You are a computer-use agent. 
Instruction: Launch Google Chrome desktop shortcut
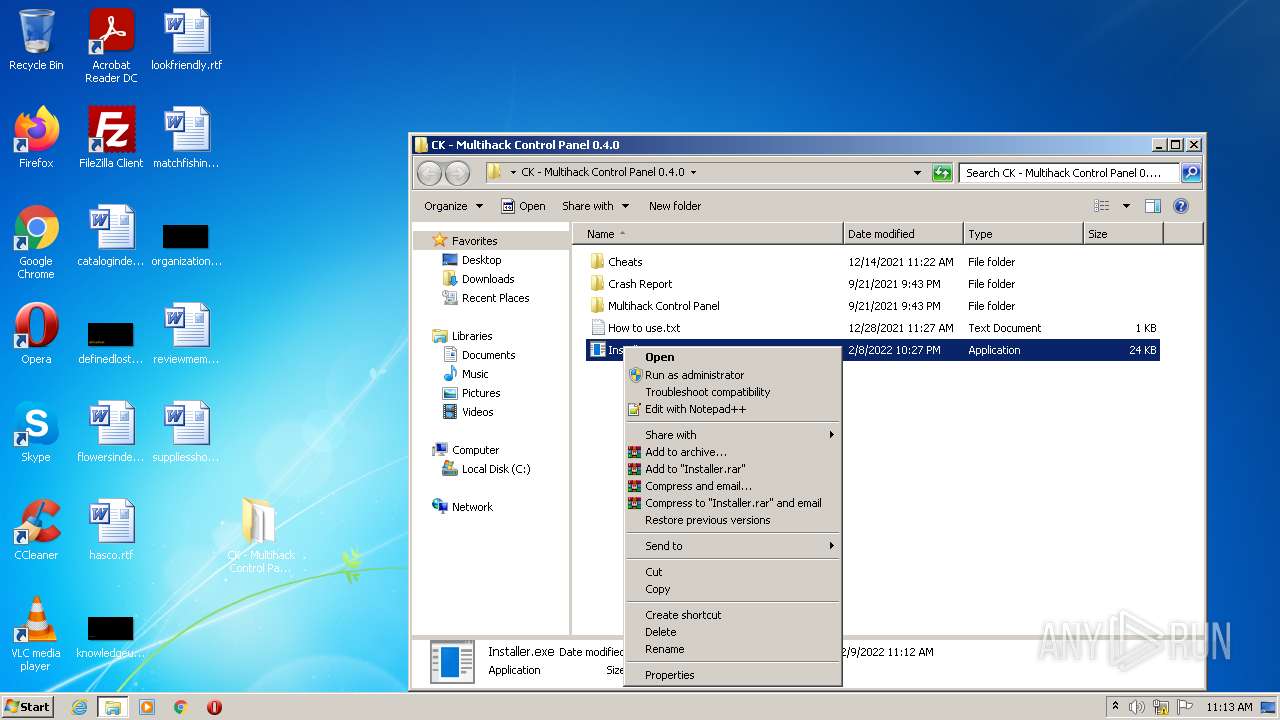(36, 242)
